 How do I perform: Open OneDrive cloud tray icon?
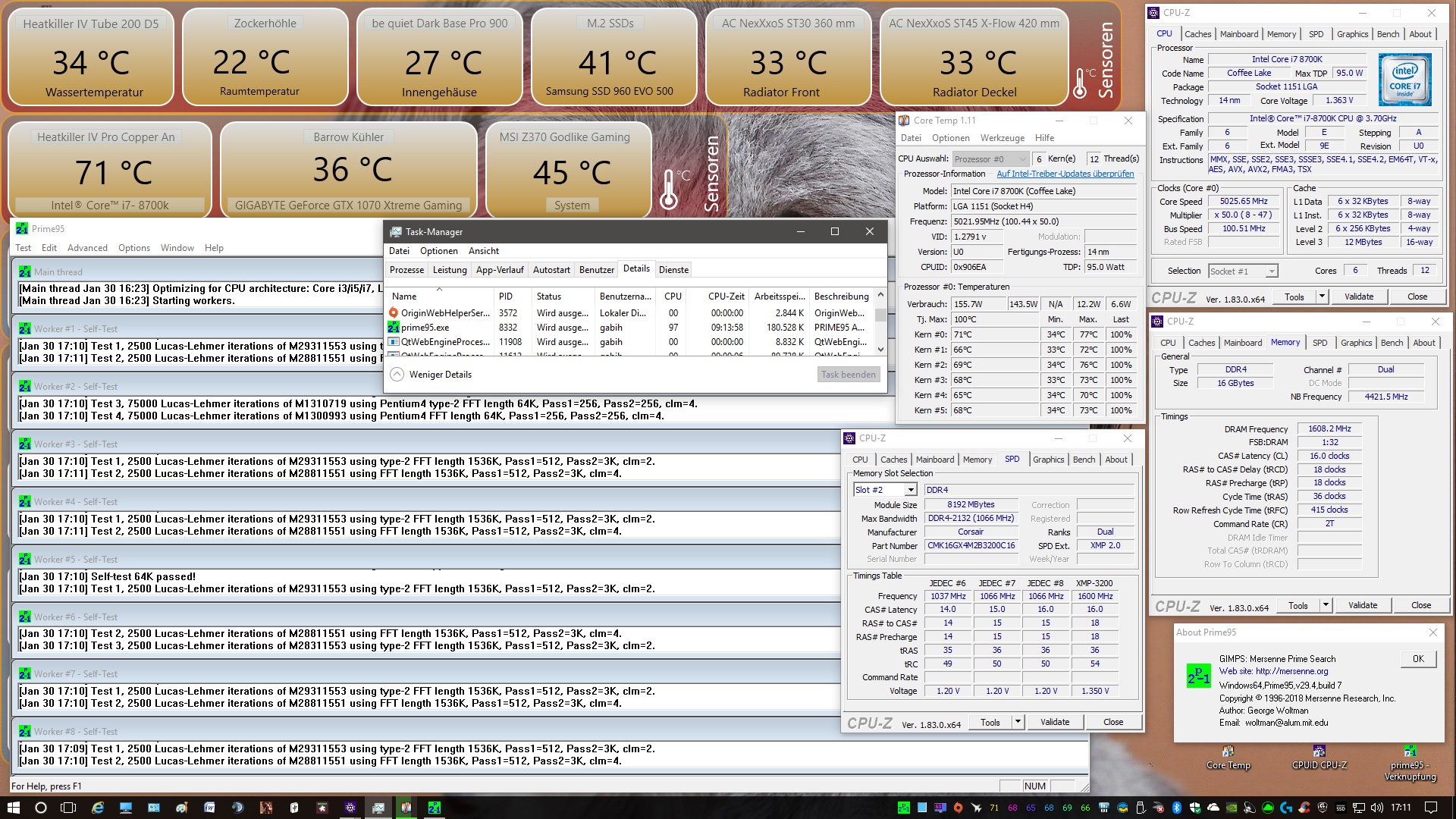pos(1213,808)
